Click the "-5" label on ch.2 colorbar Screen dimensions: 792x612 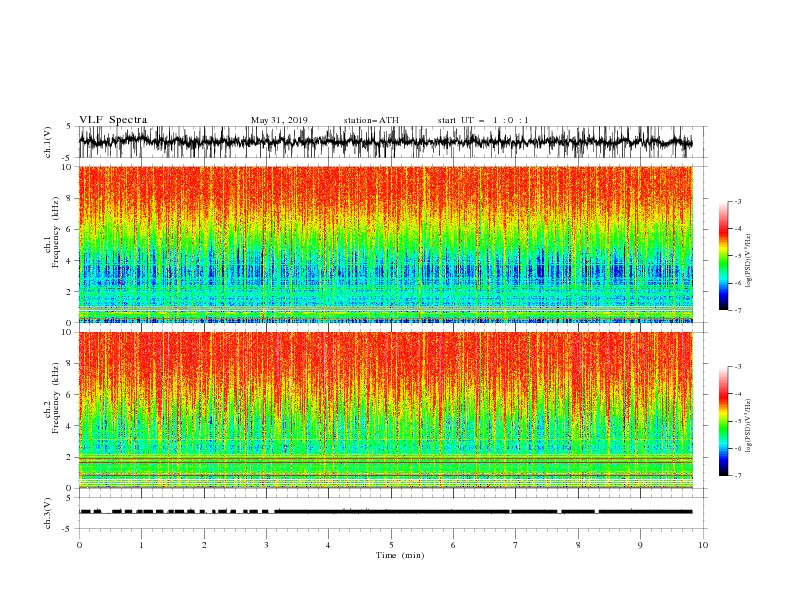738,421
